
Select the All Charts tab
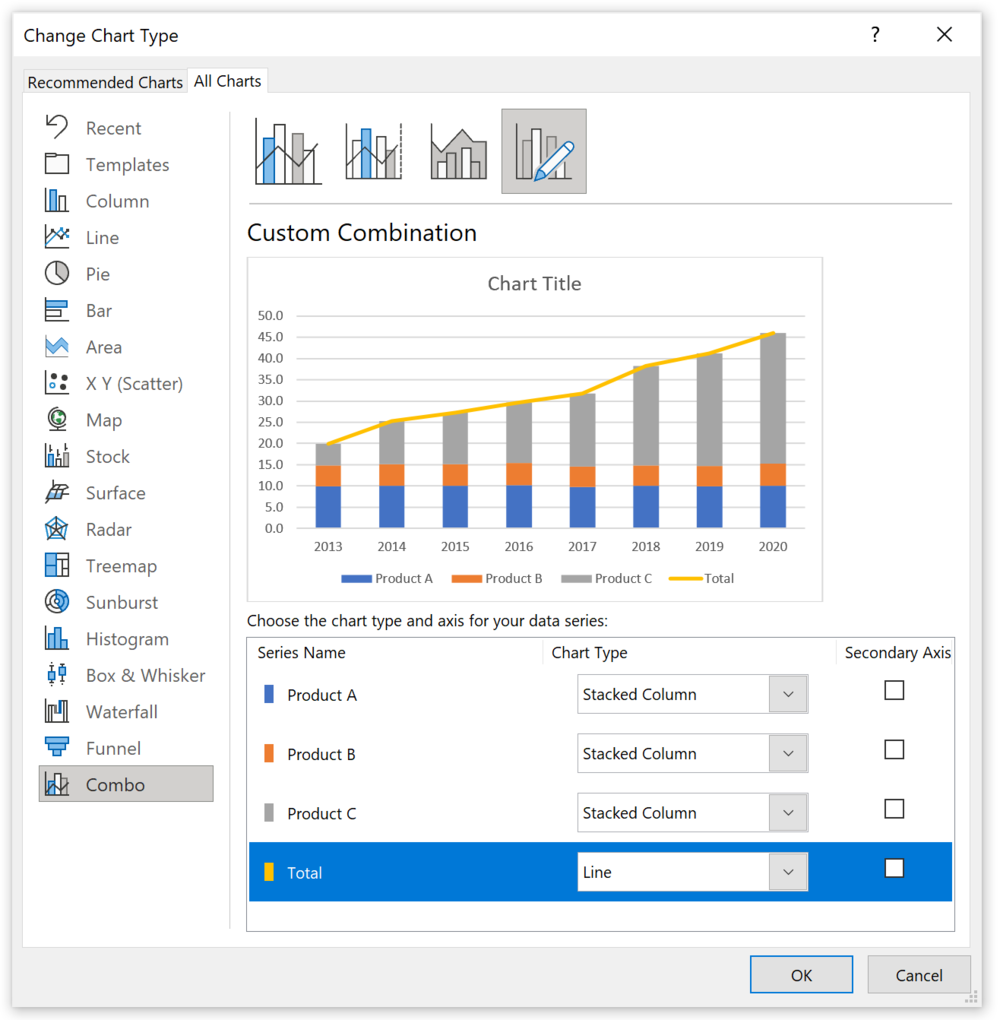(227, 81)
